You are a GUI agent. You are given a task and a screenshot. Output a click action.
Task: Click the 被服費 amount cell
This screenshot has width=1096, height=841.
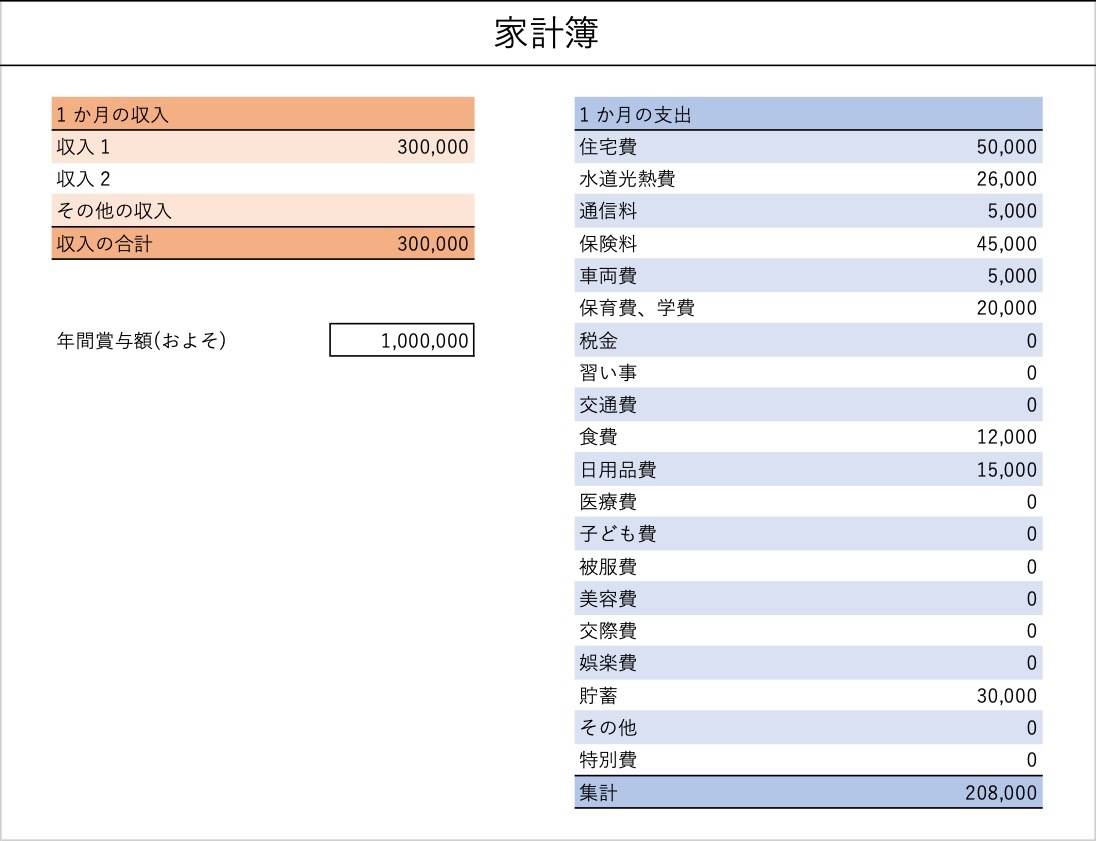pyautogui.click(x=1032, y=567)
